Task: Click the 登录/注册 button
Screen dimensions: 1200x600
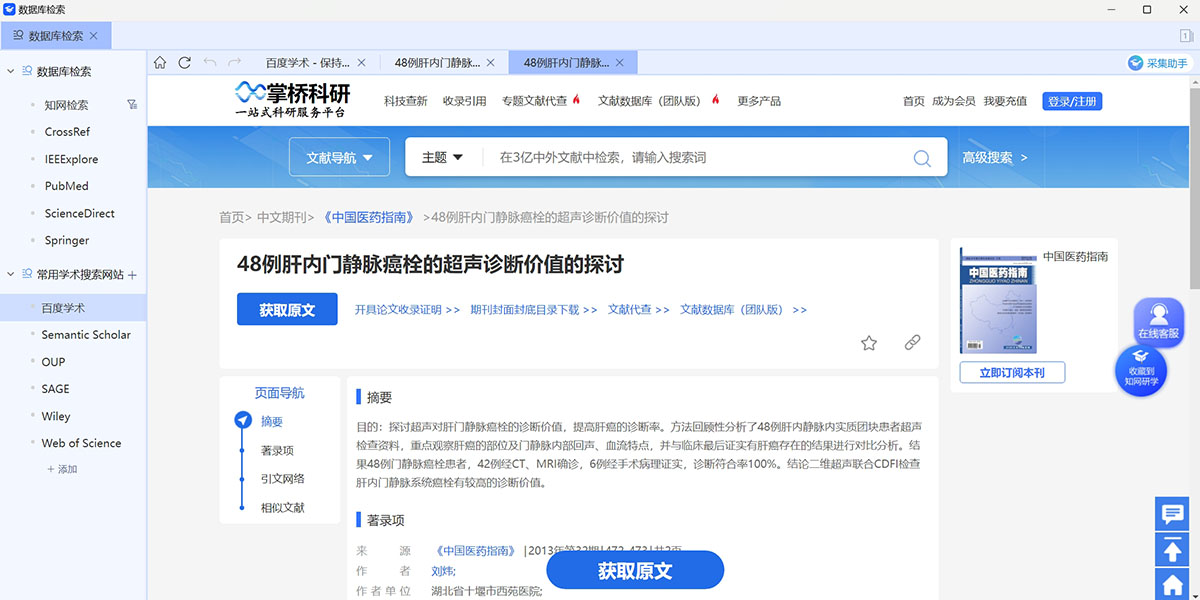Action: 1072,101
